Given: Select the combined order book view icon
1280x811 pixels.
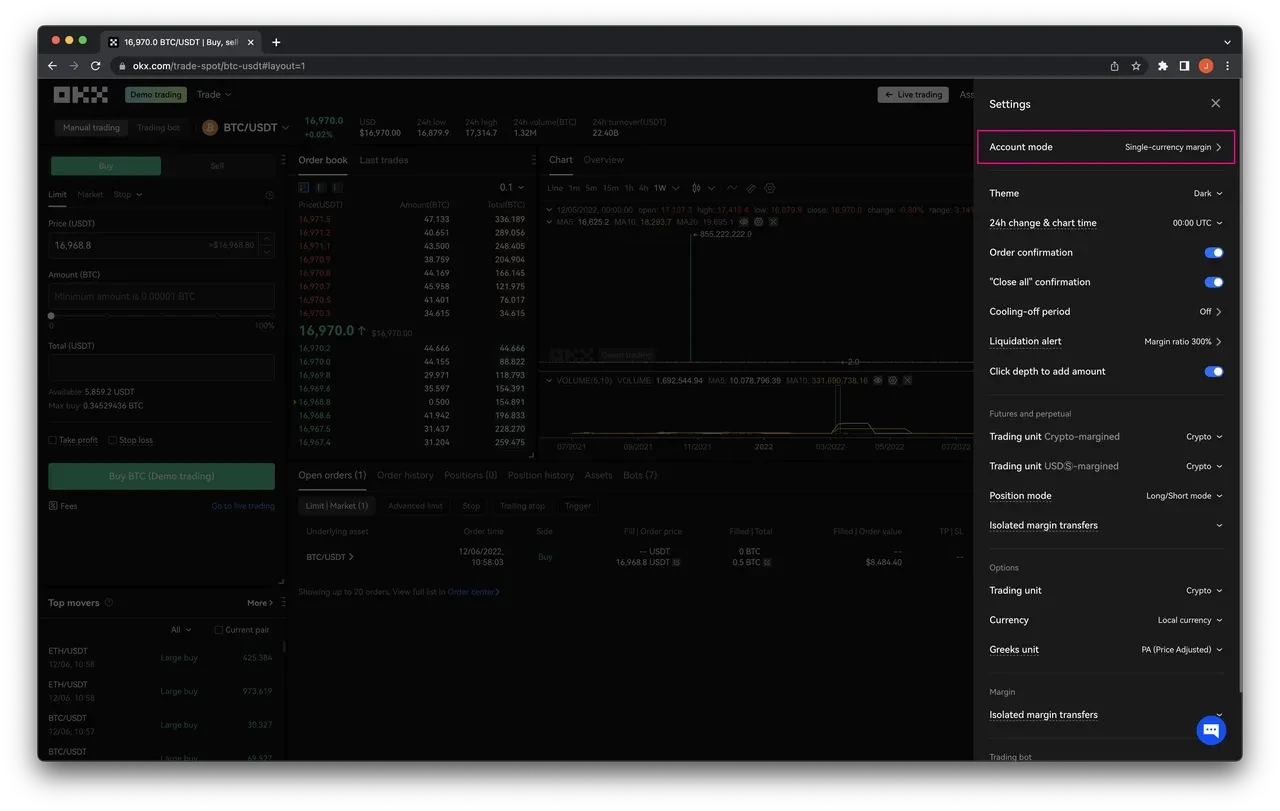Looking at the screenshot, I should pos(304,187).
